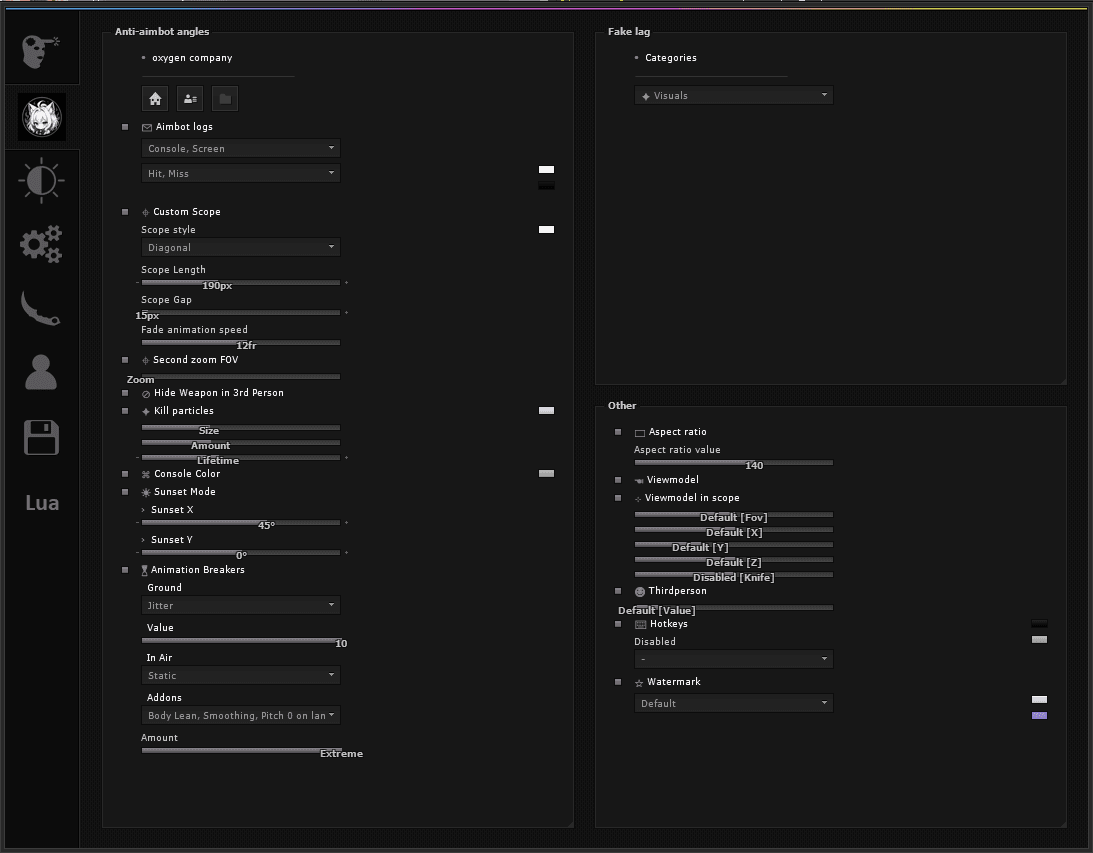The image size is (1093, 853).
Task: Click the Sunset X slider
Action: pos(241,522)
